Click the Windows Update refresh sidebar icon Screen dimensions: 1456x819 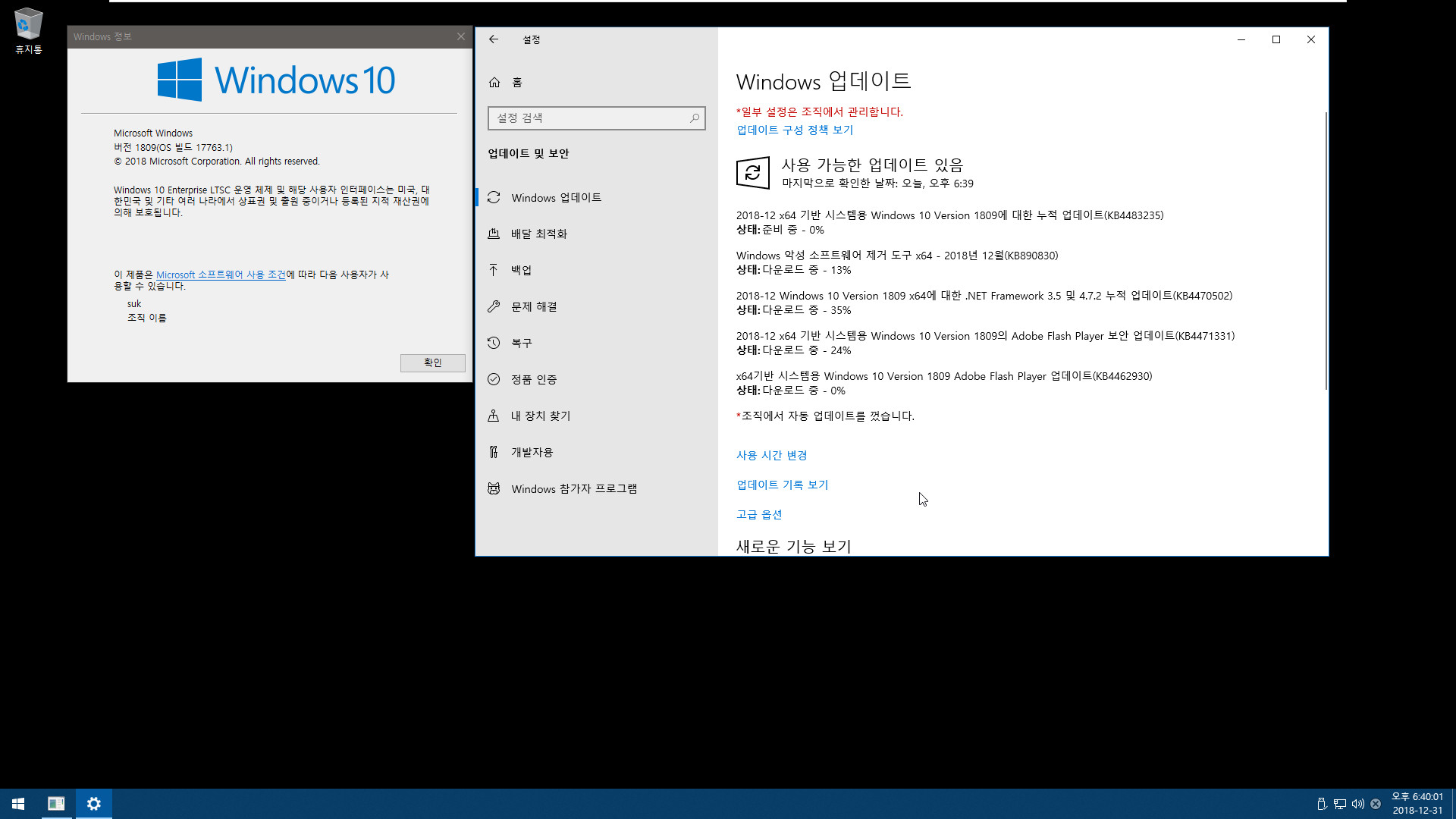494,197
